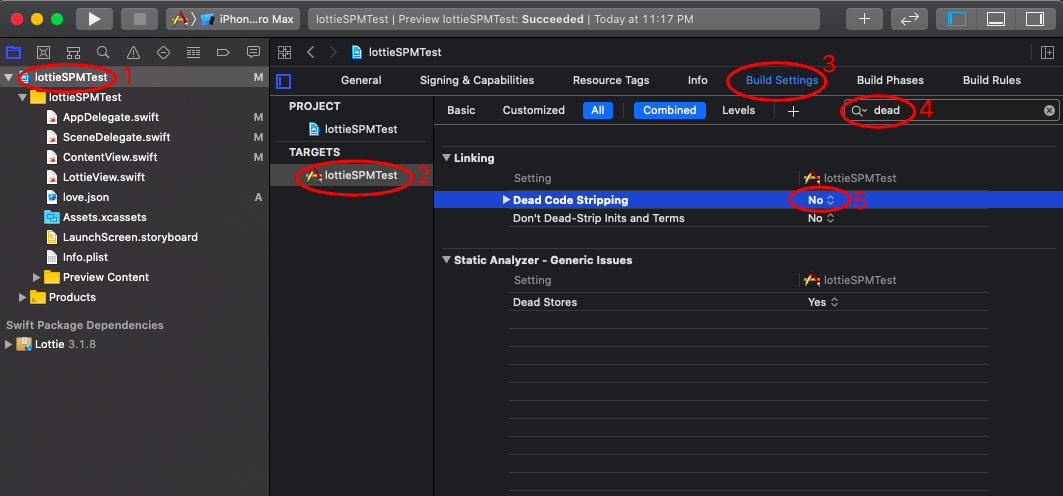The height and width of the screenshot is (496, 1063).
Task: Filter settings to Basic
Action: click(x=461, y=110)
